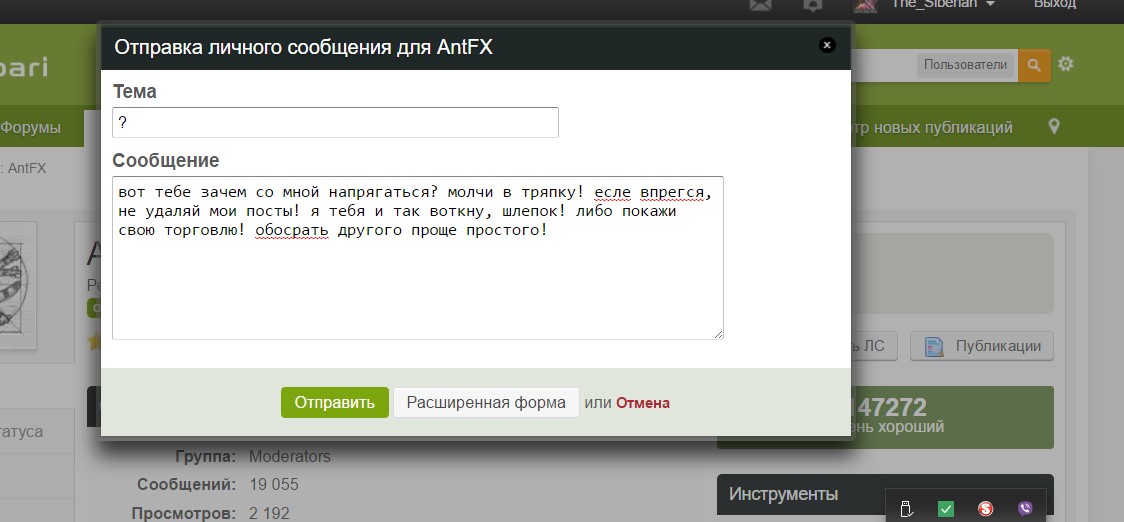Click the Выход logout link

click(x=1054, y=5)
